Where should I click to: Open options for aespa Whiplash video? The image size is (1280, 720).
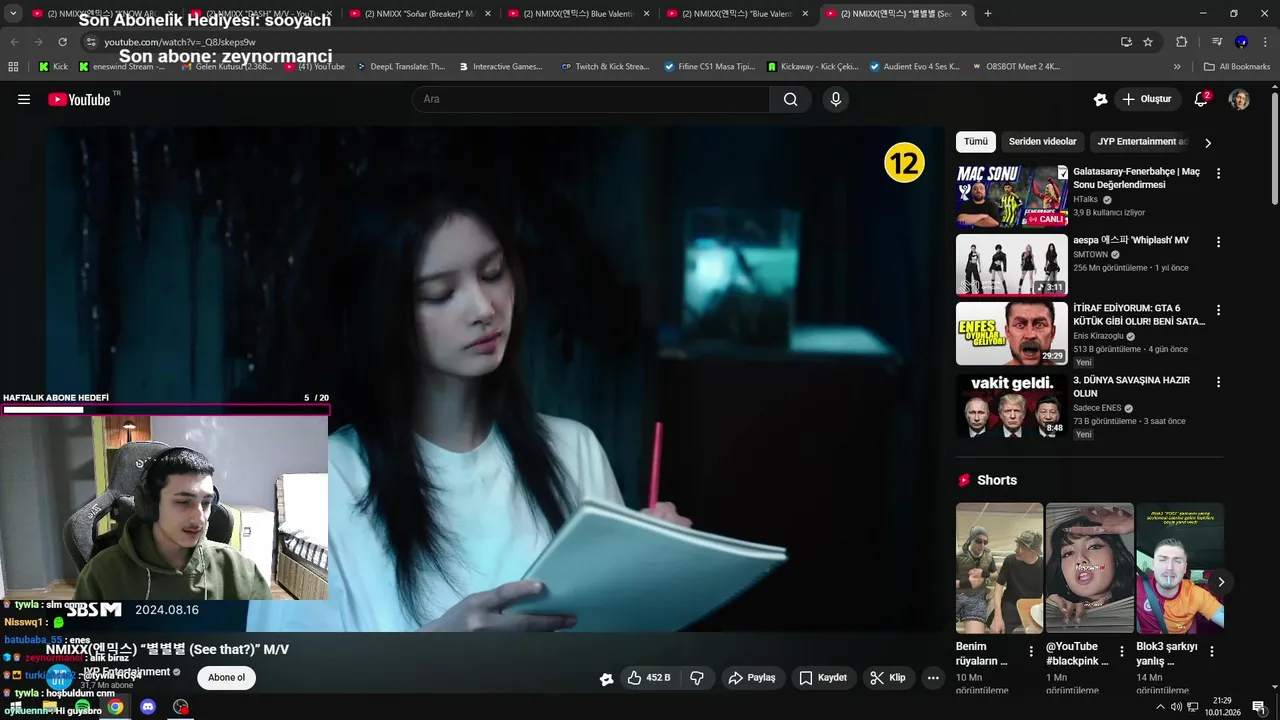coord(1218,242)
